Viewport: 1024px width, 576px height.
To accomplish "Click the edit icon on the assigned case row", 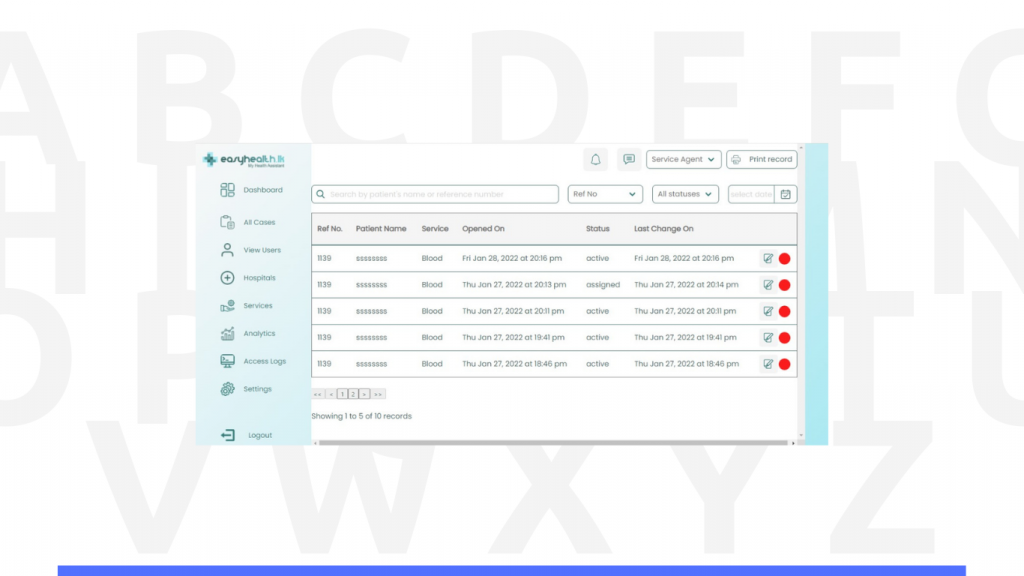I will [768, 285].
